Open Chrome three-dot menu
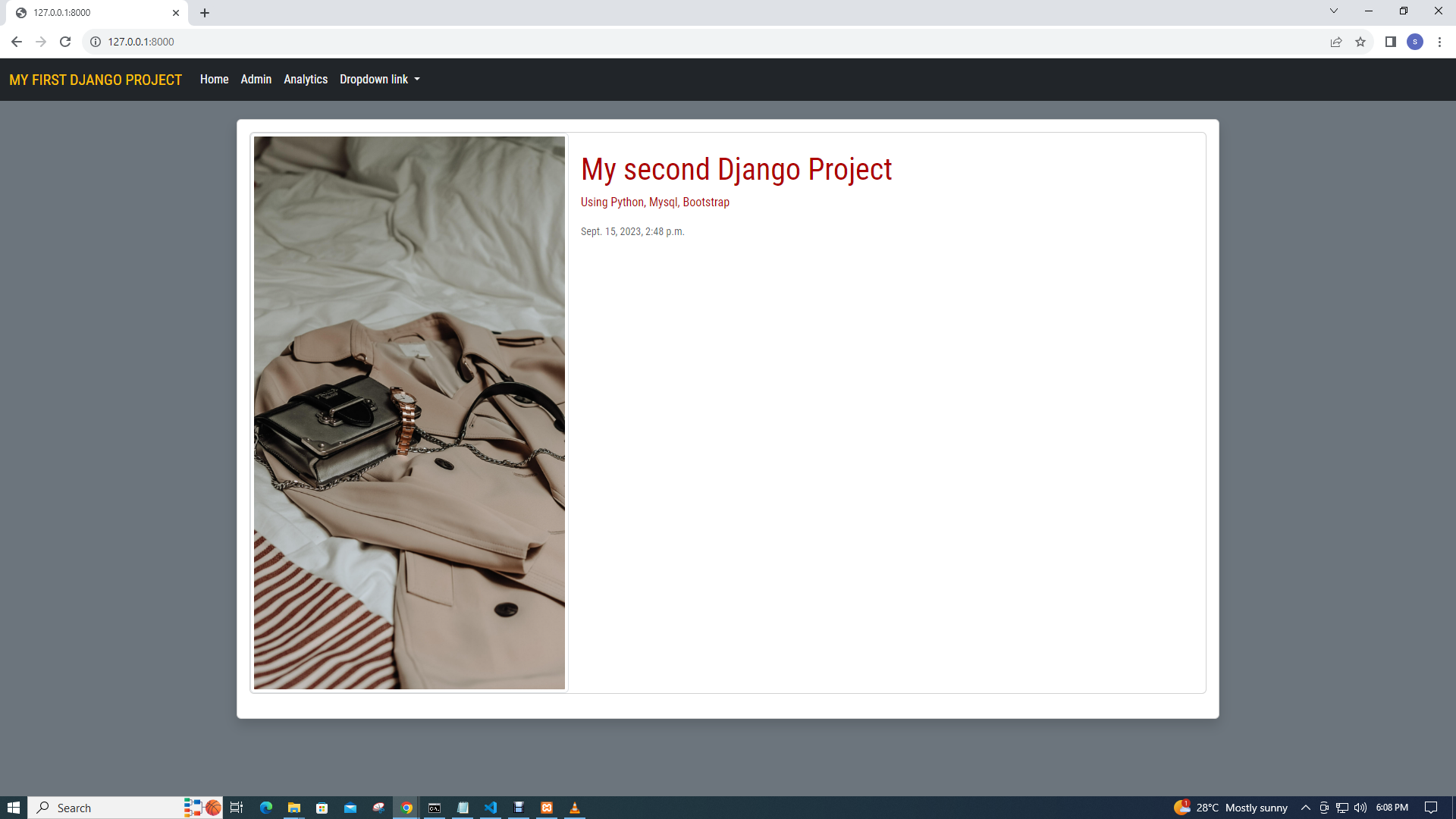Viewport: 1456px width, 819px height. (x=1439, y=42)
